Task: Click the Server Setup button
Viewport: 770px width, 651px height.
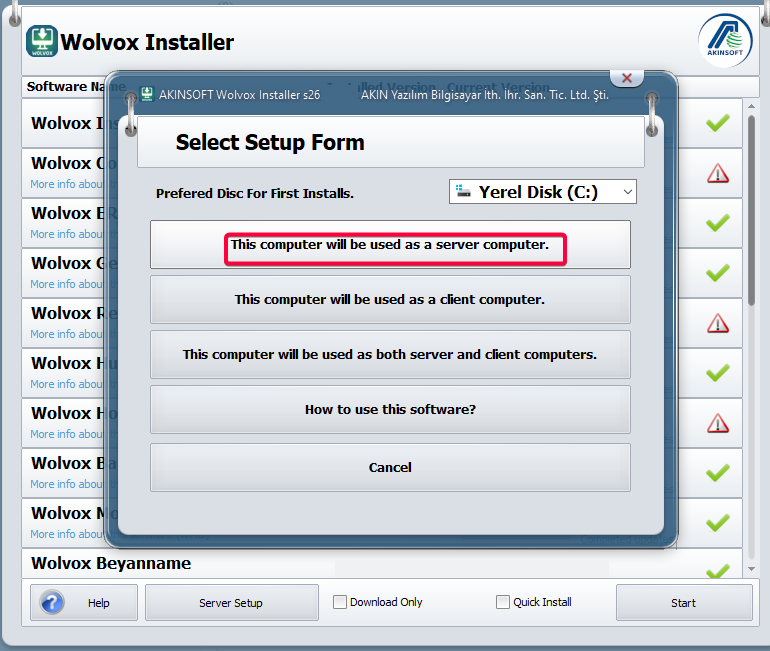Action: pos(231,603)
